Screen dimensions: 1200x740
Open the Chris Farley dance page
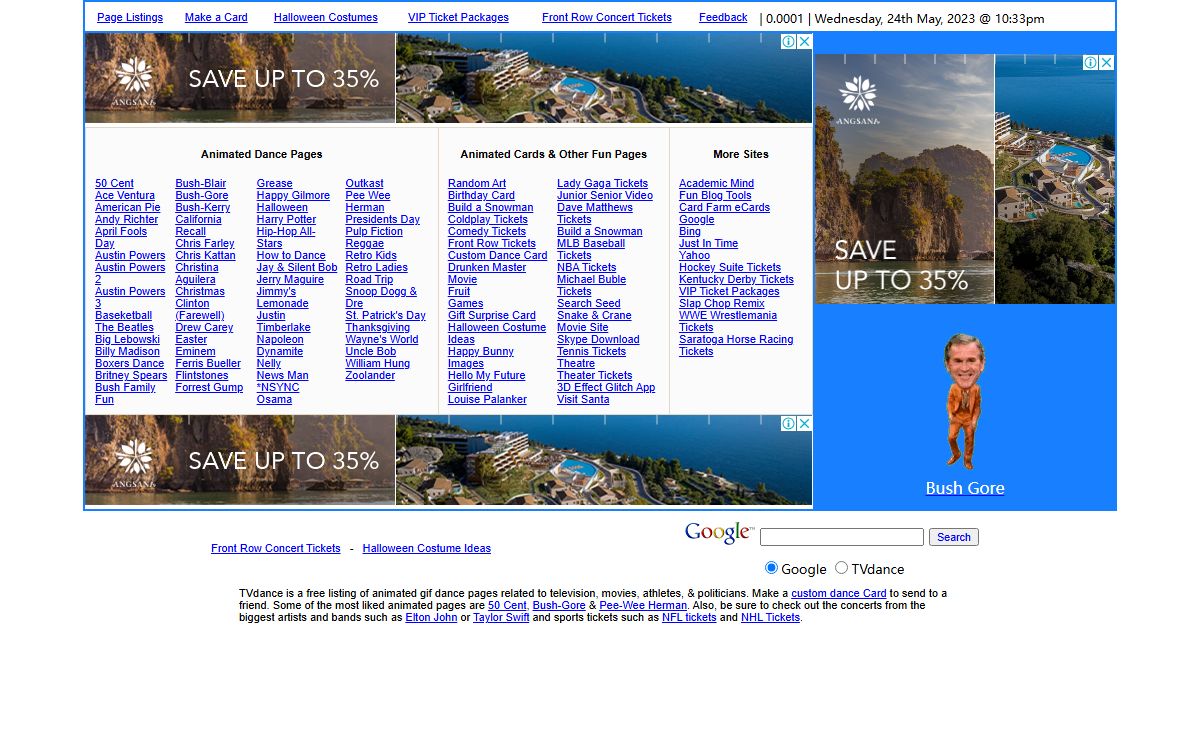point(205,243)
